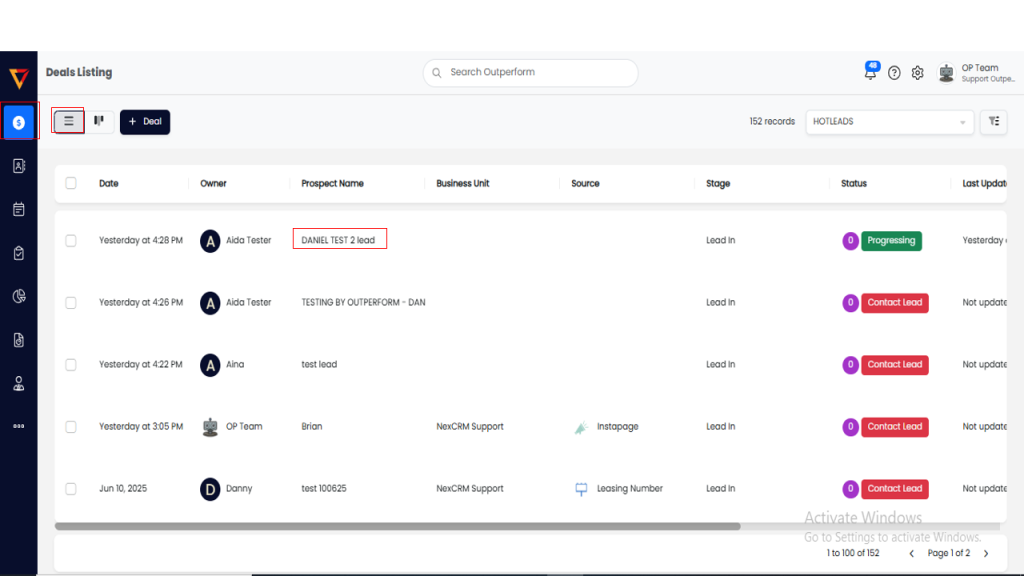Screen dimensions: 1024x576
Task: Expand the HOTLEADS view dropdown
Action: [x=889, y=122]
